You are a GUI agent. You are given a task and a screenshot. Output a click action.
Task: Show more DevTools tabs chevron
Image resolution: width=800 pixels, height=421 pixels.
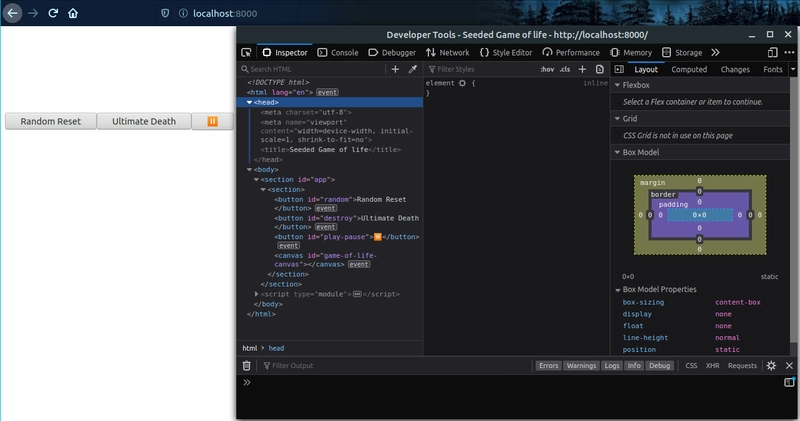[x=715, y=52]
